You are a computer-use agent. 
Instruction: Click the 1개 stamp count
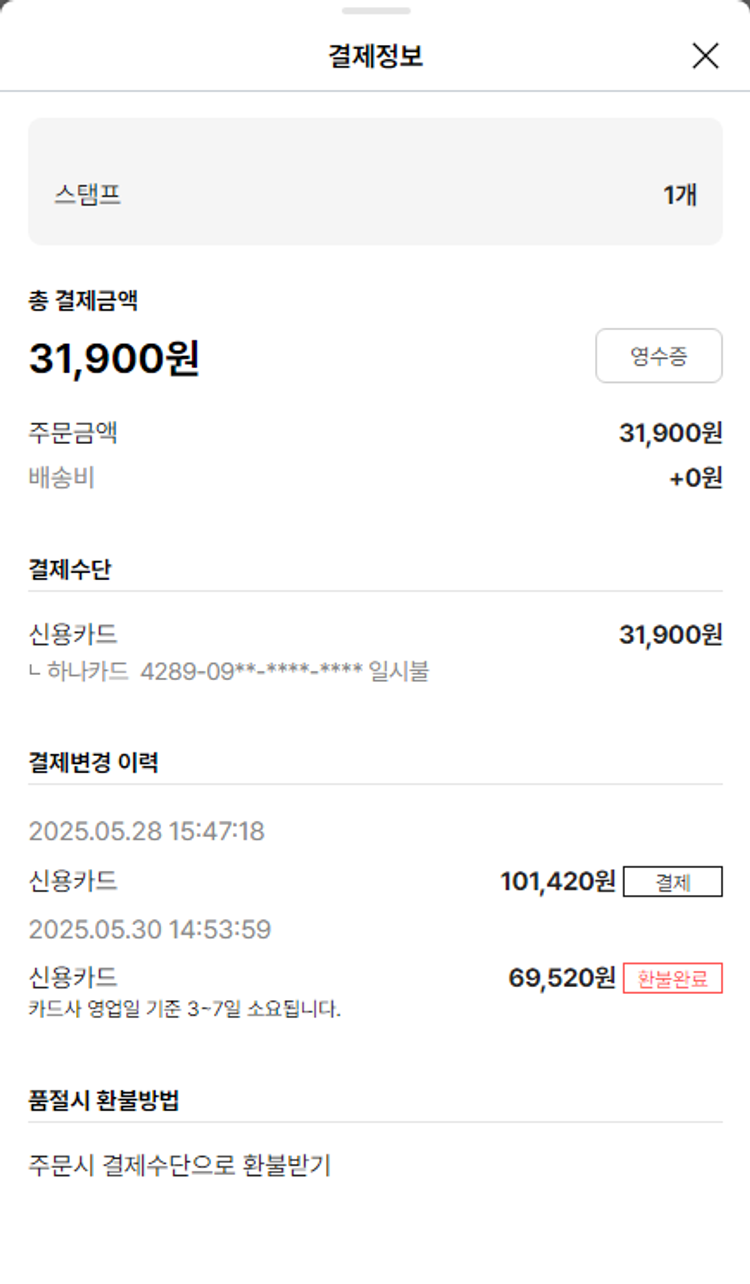[680, 194]
